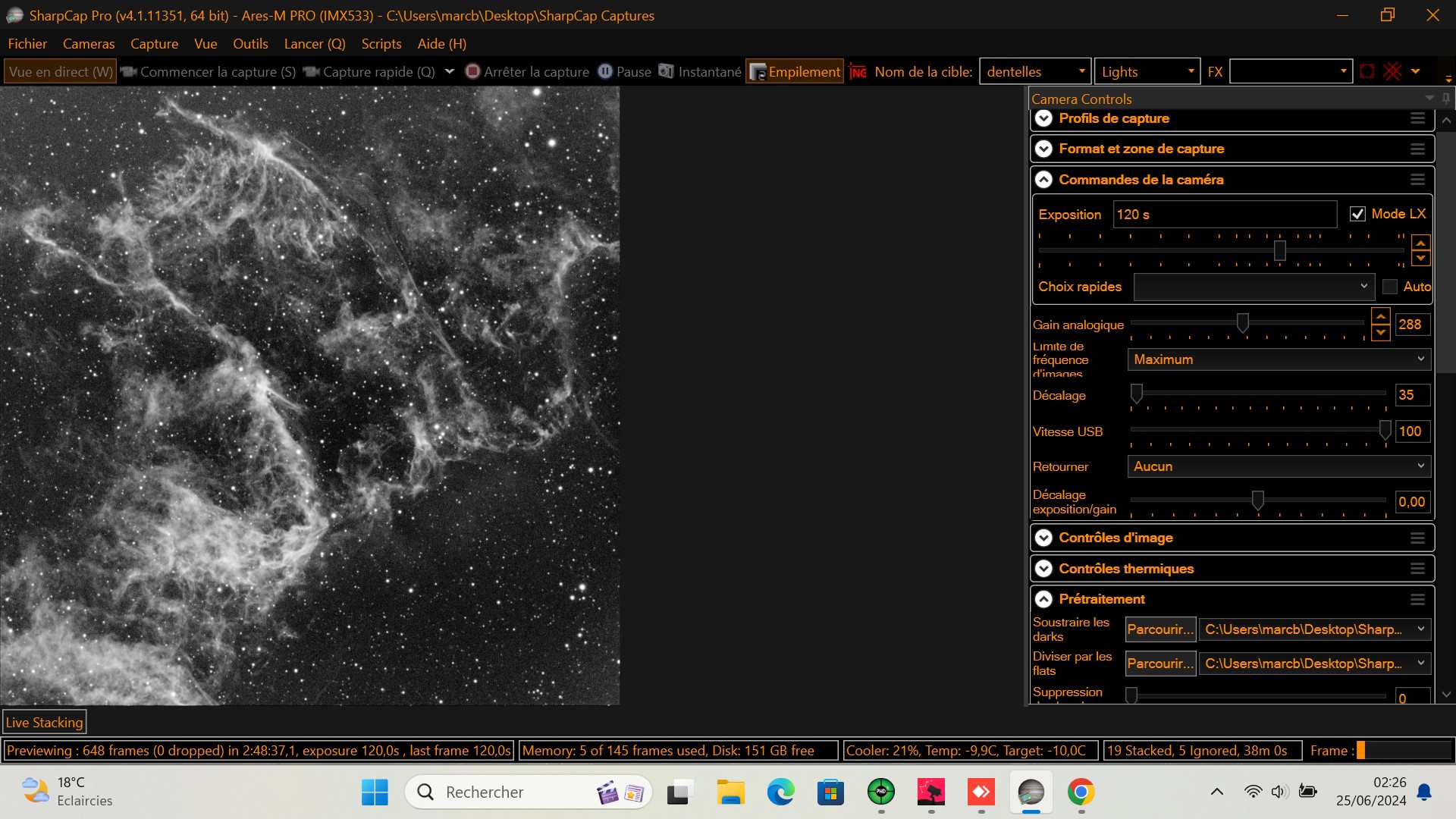Open PHD2 guiding app in taskbar
This screenshot has width=1456, height=819.
point(880,792)
